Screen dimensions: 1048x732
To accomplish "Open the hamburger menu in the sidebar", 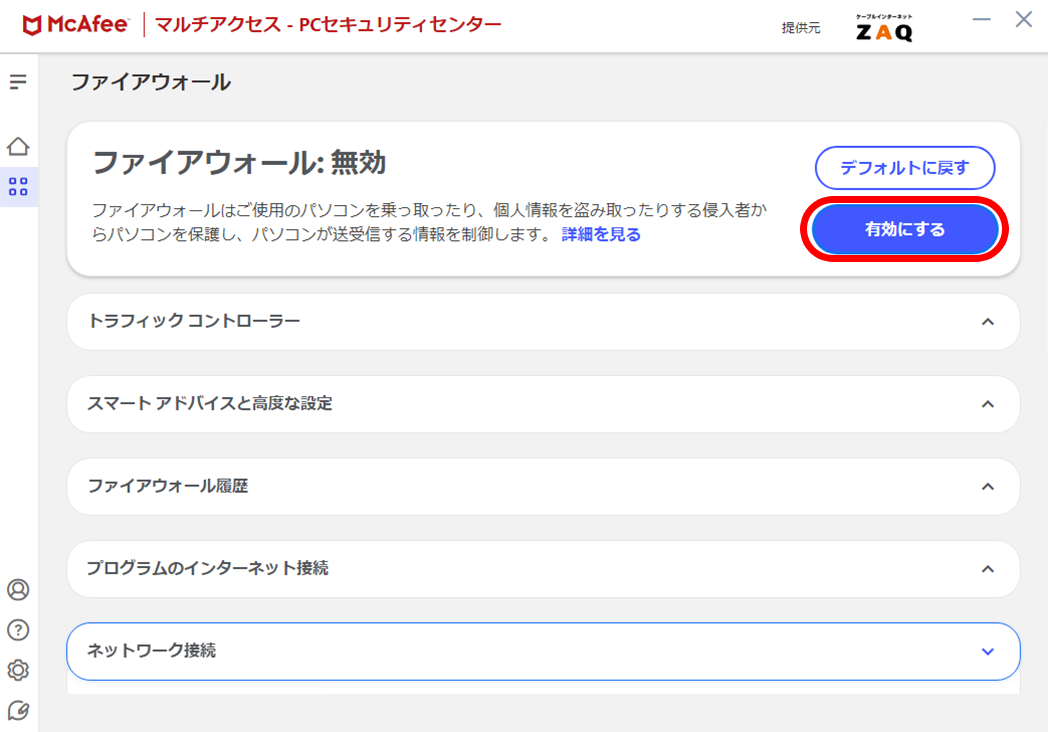I will (x=18, y=82).
